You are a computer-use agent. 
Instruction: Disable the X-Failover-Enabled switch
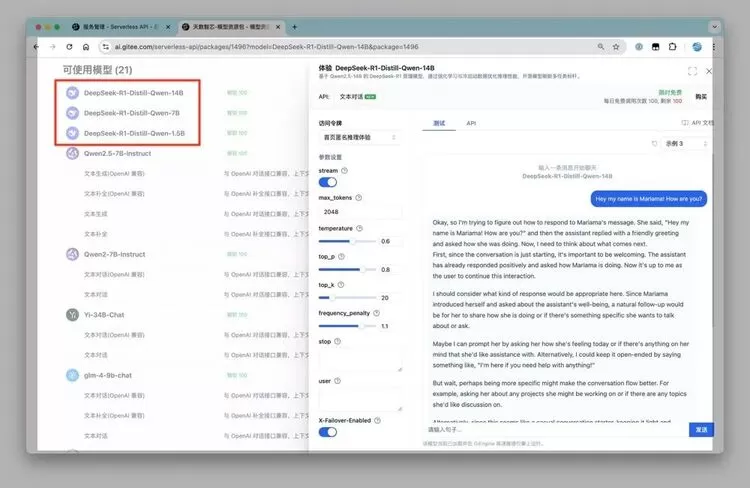328,433
